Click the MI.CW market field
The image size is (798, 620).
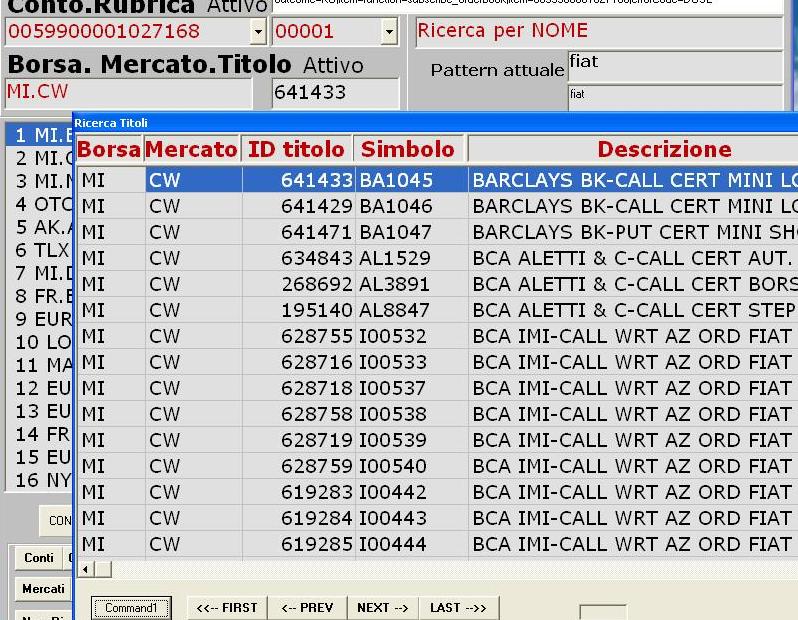click(x=129, y=93)
